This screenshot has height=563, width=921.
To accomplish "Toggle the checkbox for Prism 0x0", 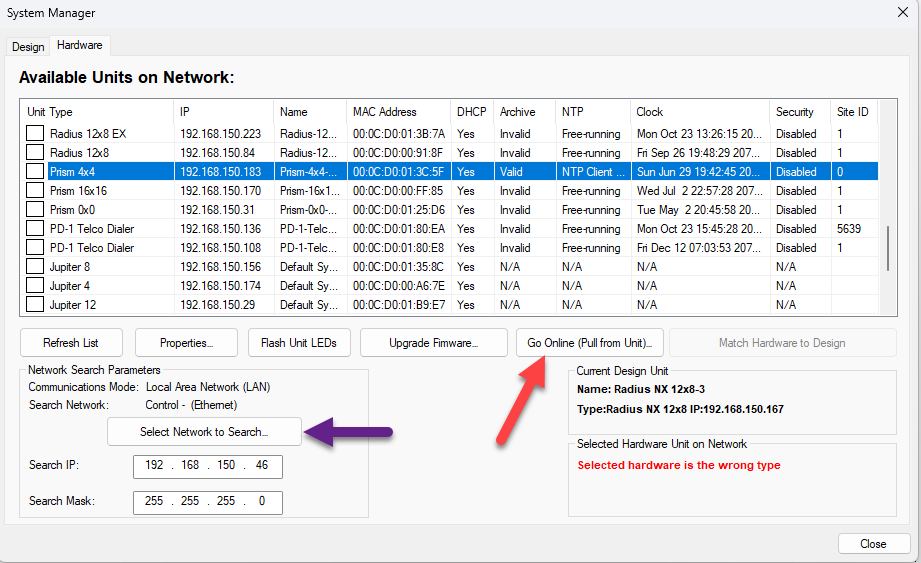I will point(35,210).
